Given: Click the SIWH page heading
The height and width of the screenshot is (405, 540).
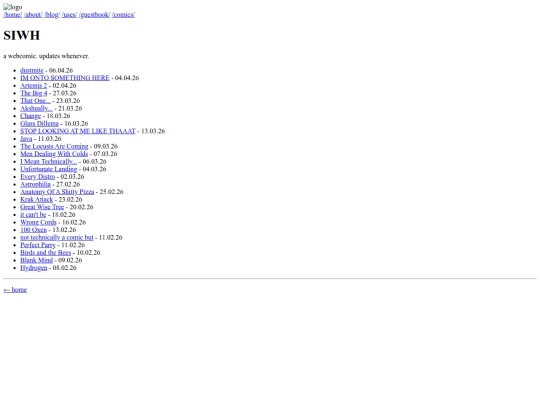Looking at the screenshot, I should [22, 35].
